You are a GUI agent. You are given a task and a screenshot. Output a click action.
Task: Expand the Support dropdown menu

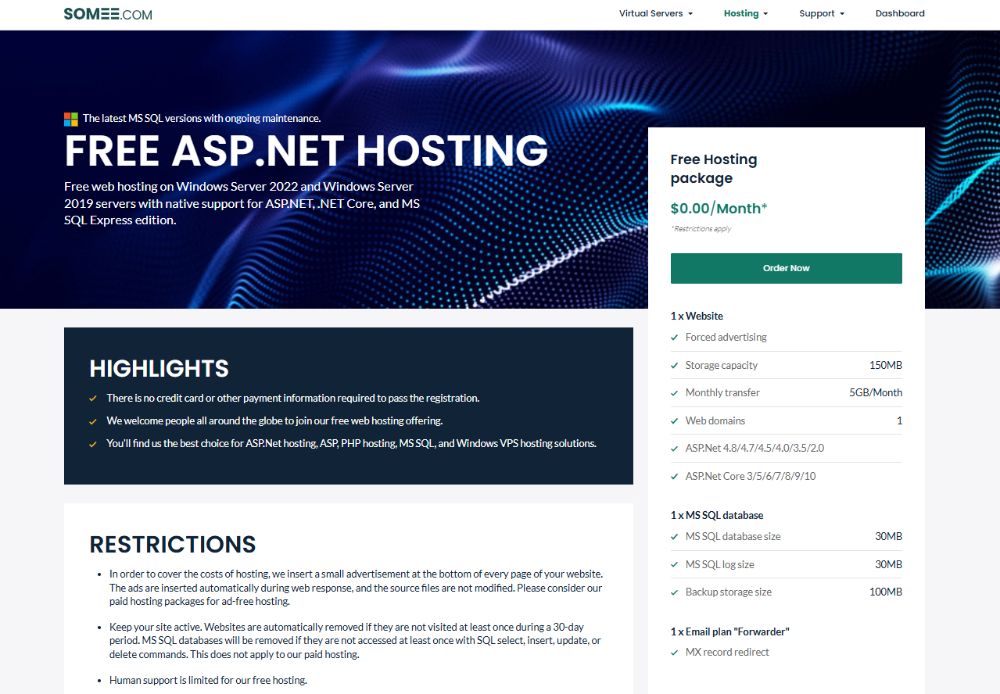point(821,14)
